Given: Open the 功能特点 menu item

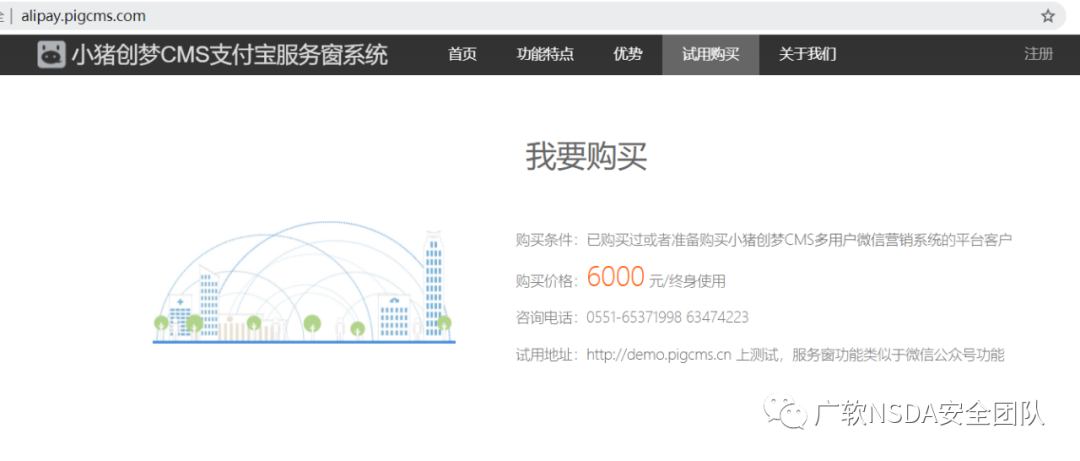Looking at the screenshot, I should coord(545,54).
